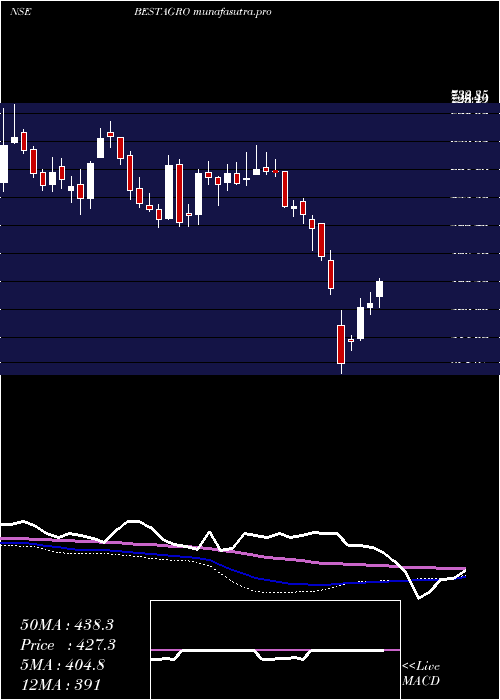Image resolution: width=500 pixels, height=700 pixels.
Task: Select the 5MA : 404.8 reading
Action: (62, 665)
